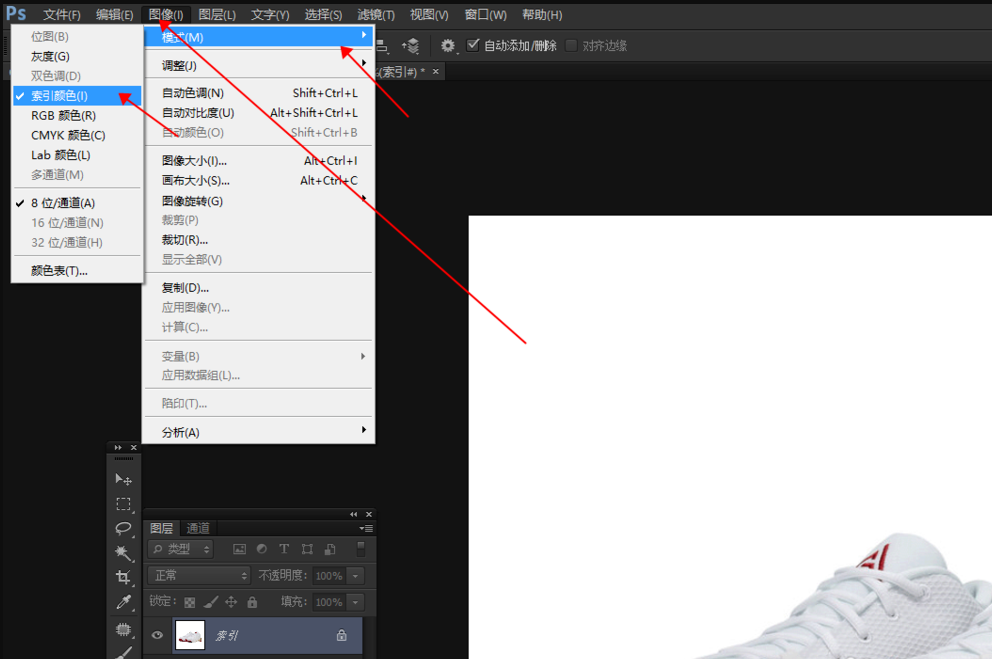This screenshot has height=659, width=992.
Task: Click the shape layer filter icon
Action: (x=307, y=549)
